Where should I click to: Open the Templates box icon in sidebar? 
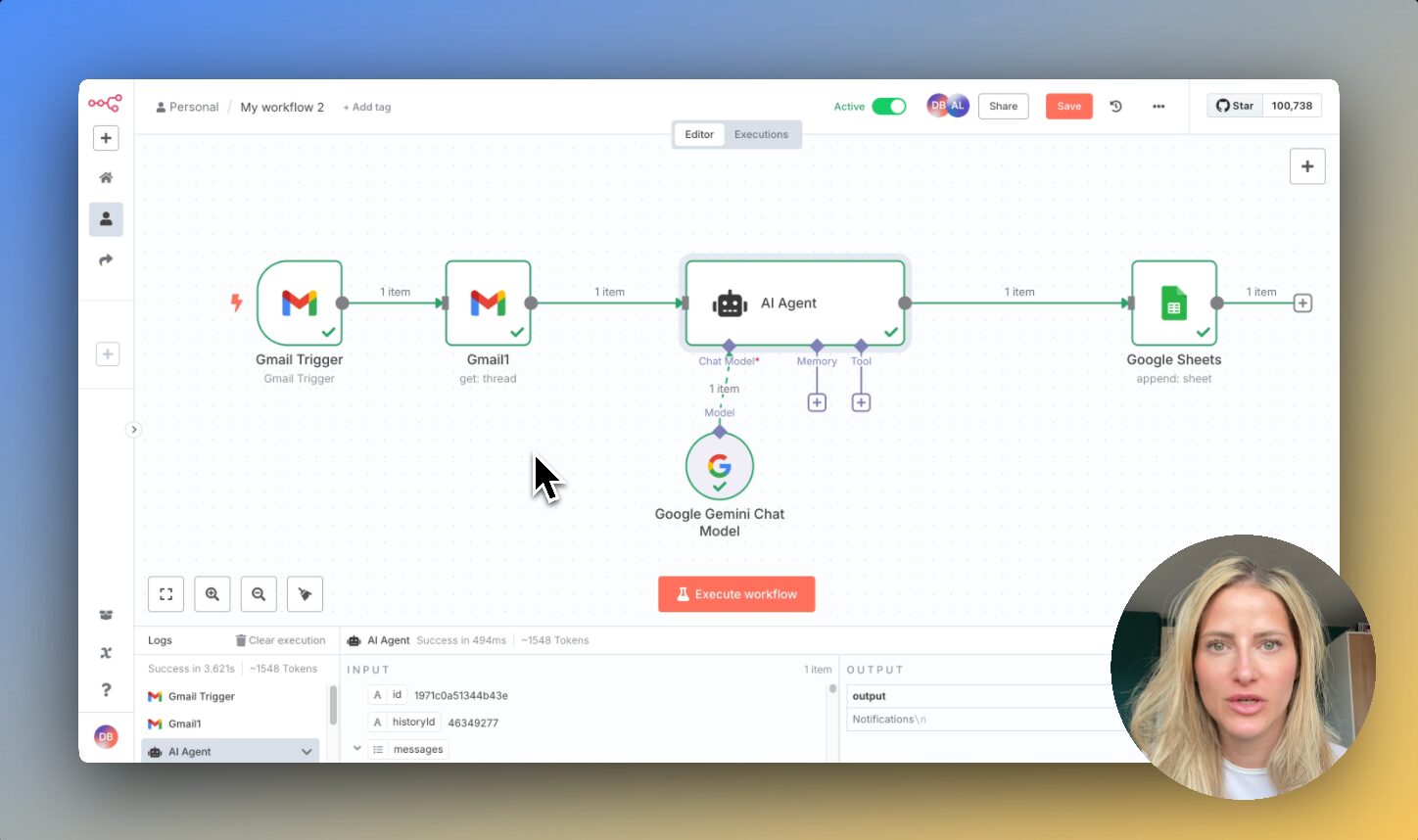pyautogui.click(x=106, y=615)
